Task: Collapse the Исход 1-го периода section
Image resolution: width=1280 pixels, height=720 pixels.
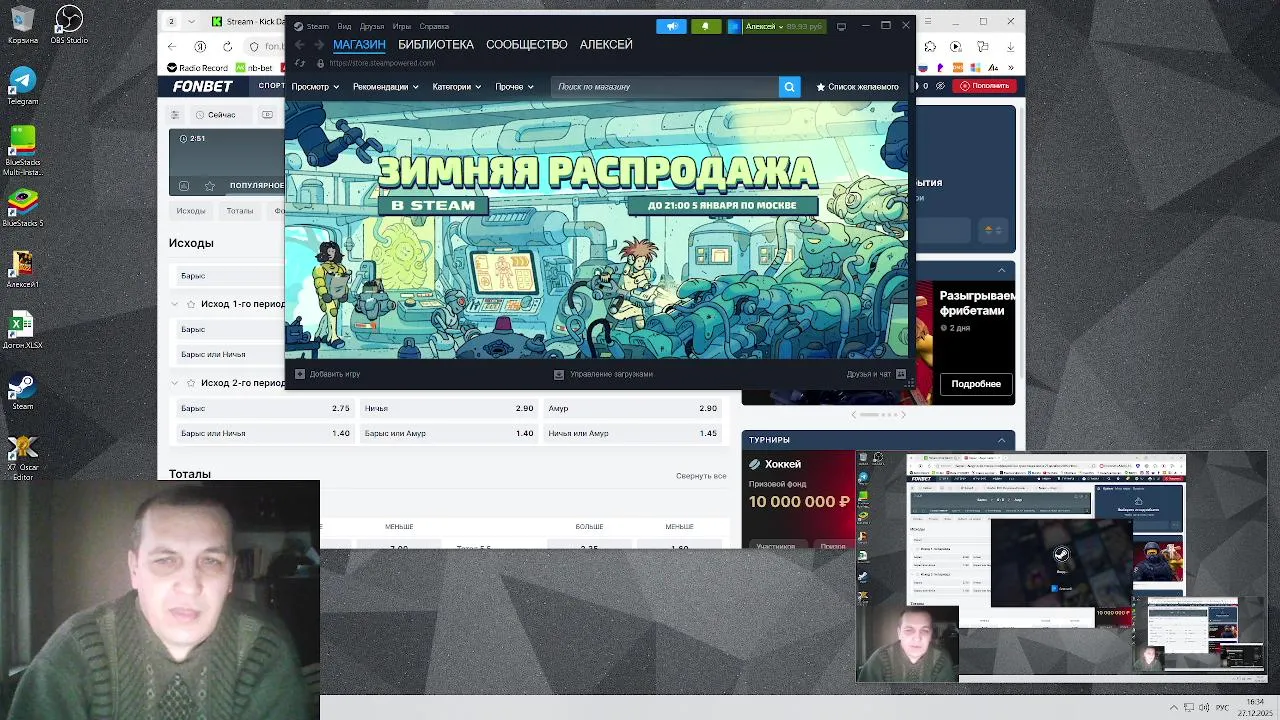Action: coord(175,304)
